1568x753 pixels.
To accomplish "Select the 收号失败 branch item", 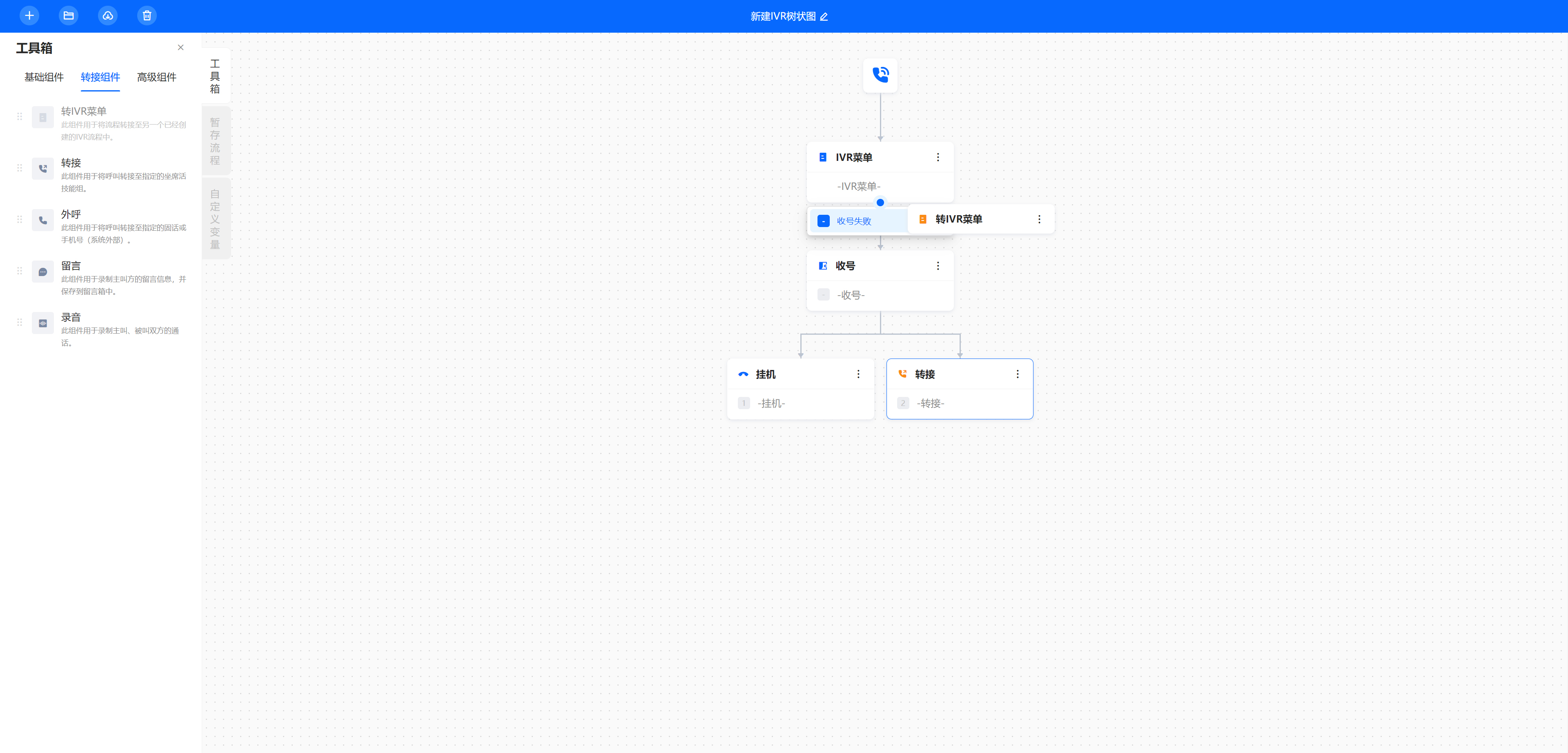I will point(858,221).
